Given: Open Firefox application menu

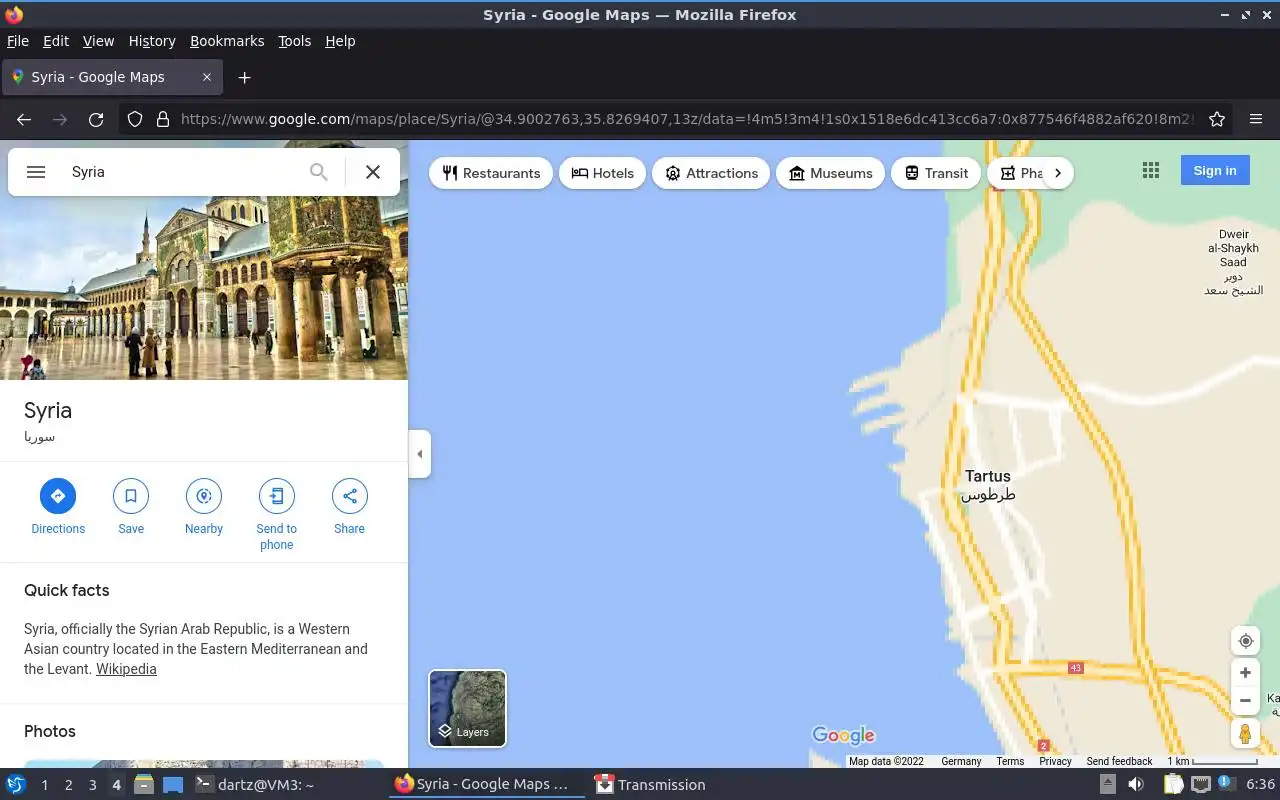Looking at the screenshot, I should coord(1256,119).
